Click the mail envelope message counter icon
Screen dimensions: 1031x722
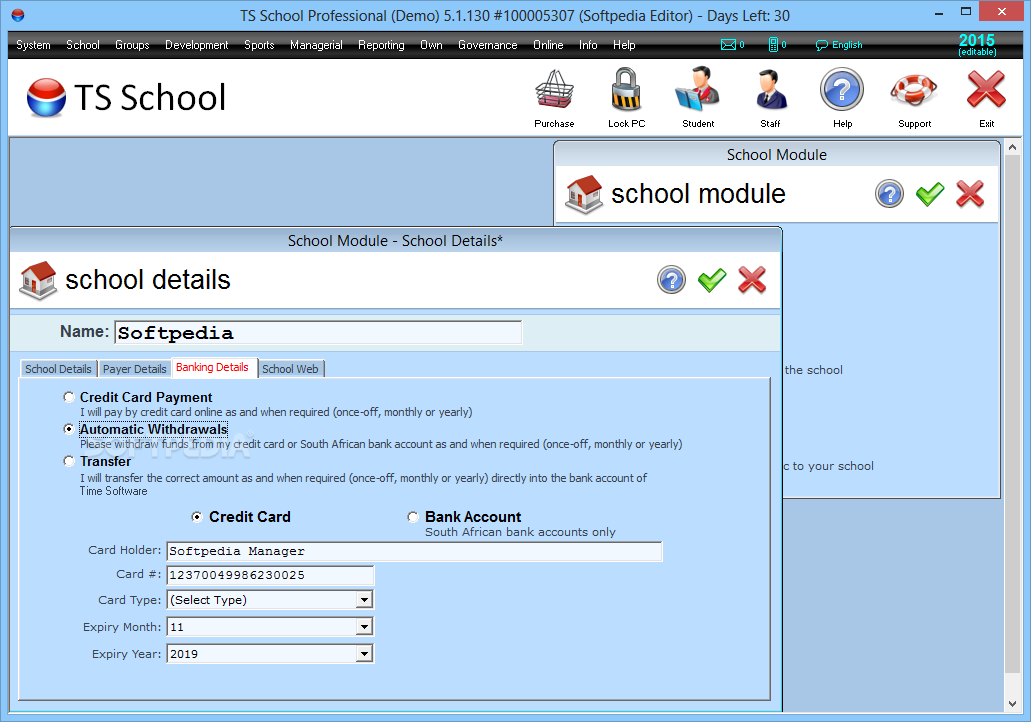(x=728, y=45)
